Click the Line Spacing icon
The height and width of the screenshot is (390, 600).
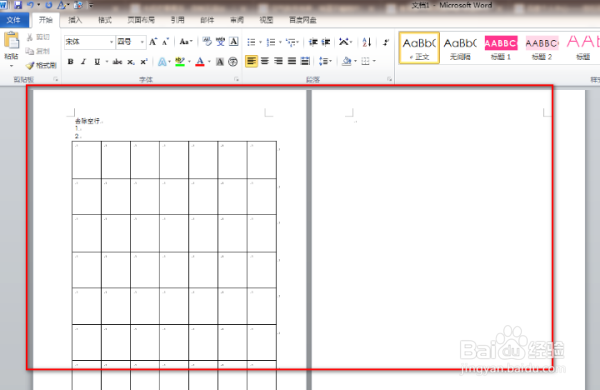tap(323, 61)
